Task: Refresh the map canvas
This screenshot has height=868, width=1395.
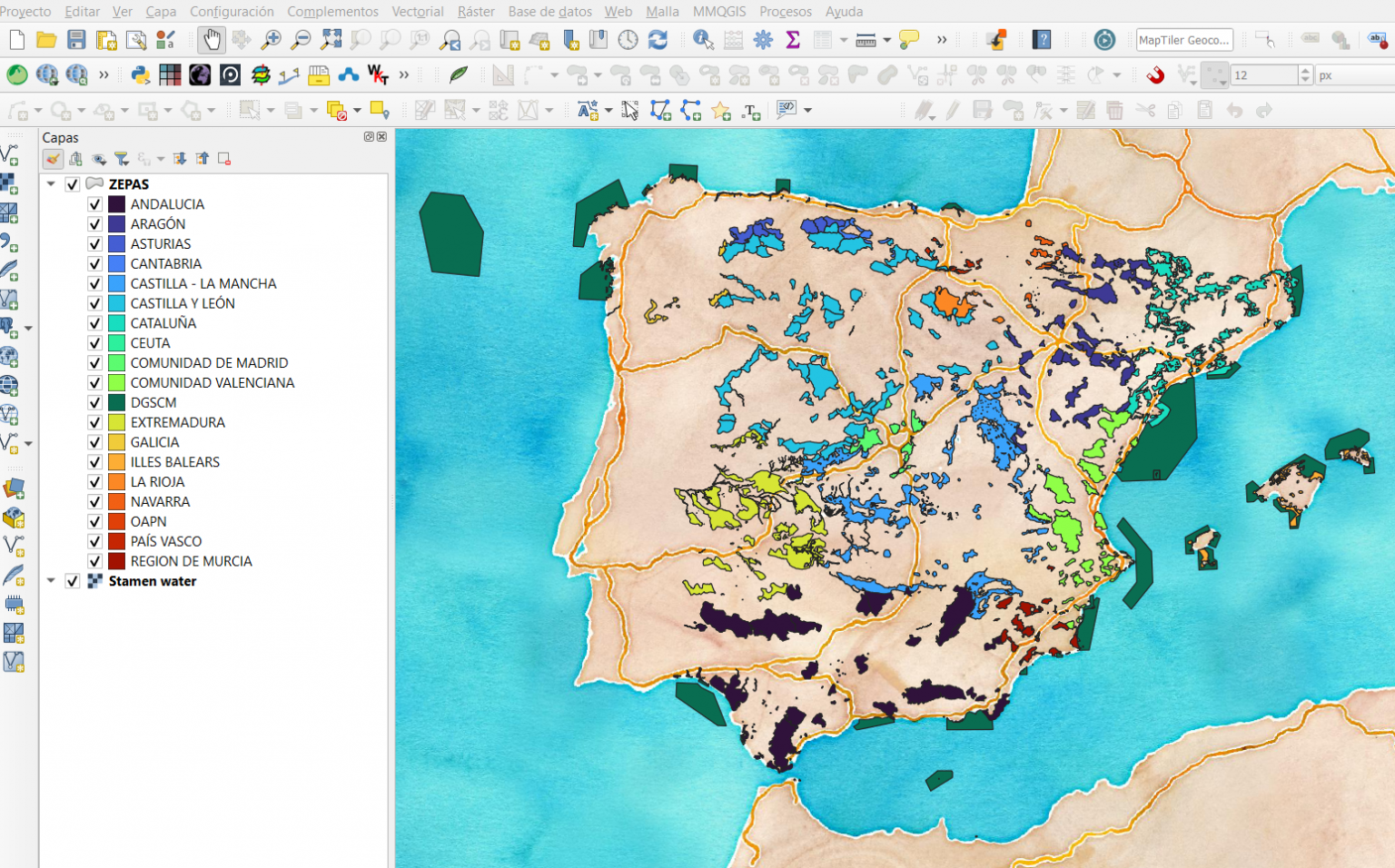Action: point(656,40)
